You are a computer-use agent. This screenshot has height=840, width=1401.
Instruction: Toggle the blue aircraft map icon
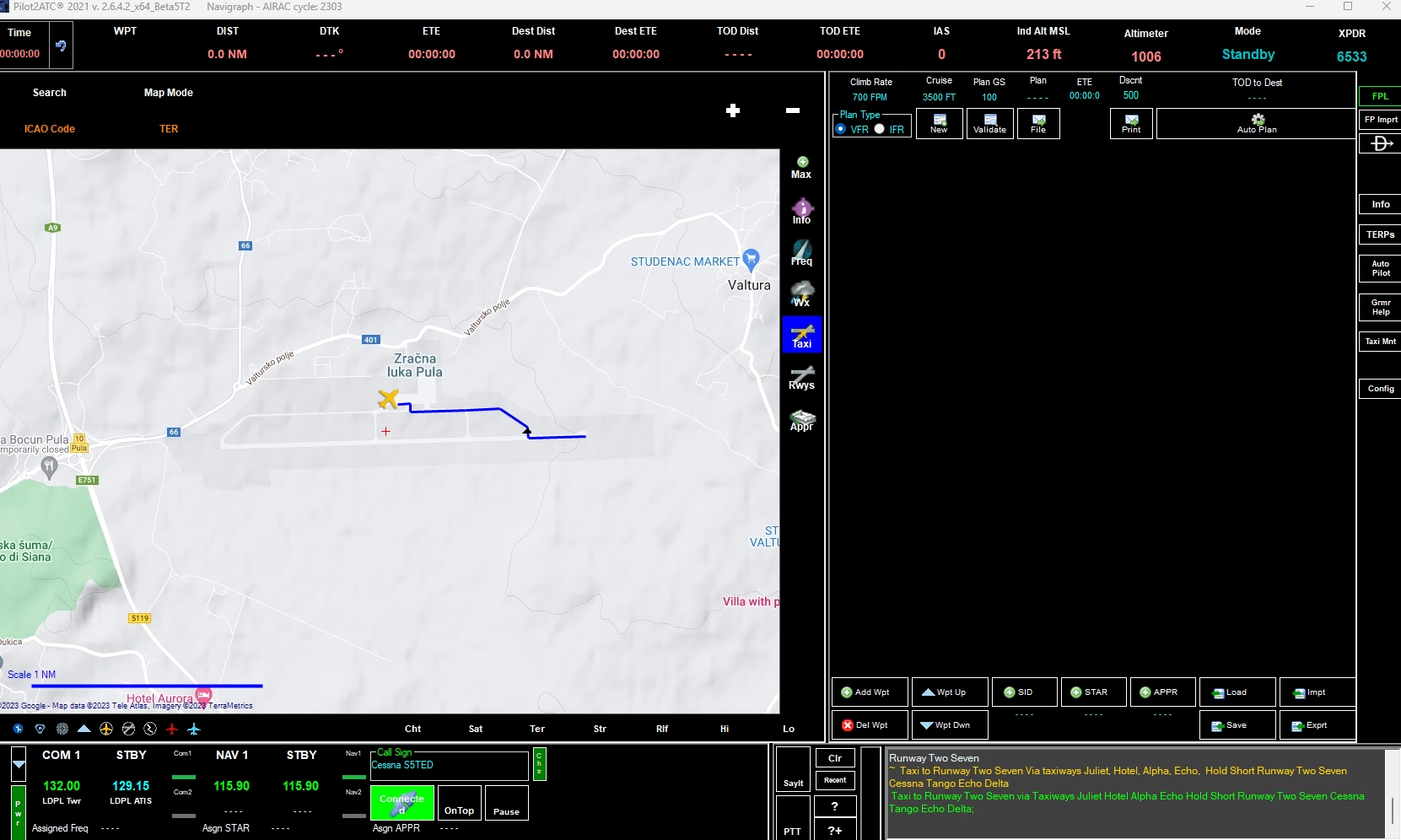click(x=194, y=729)
